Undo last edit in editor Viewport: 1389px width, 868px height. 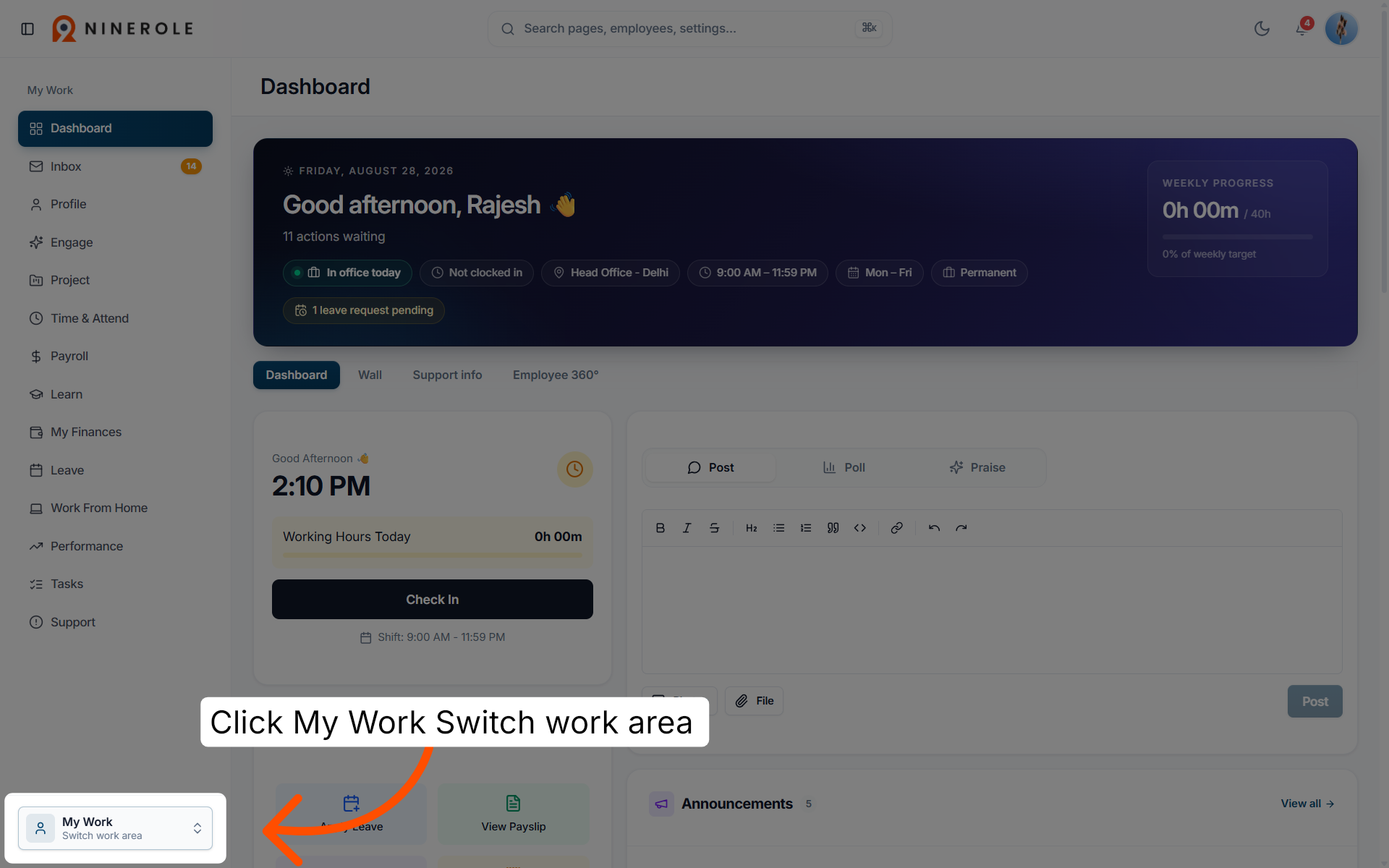point(934,528)
